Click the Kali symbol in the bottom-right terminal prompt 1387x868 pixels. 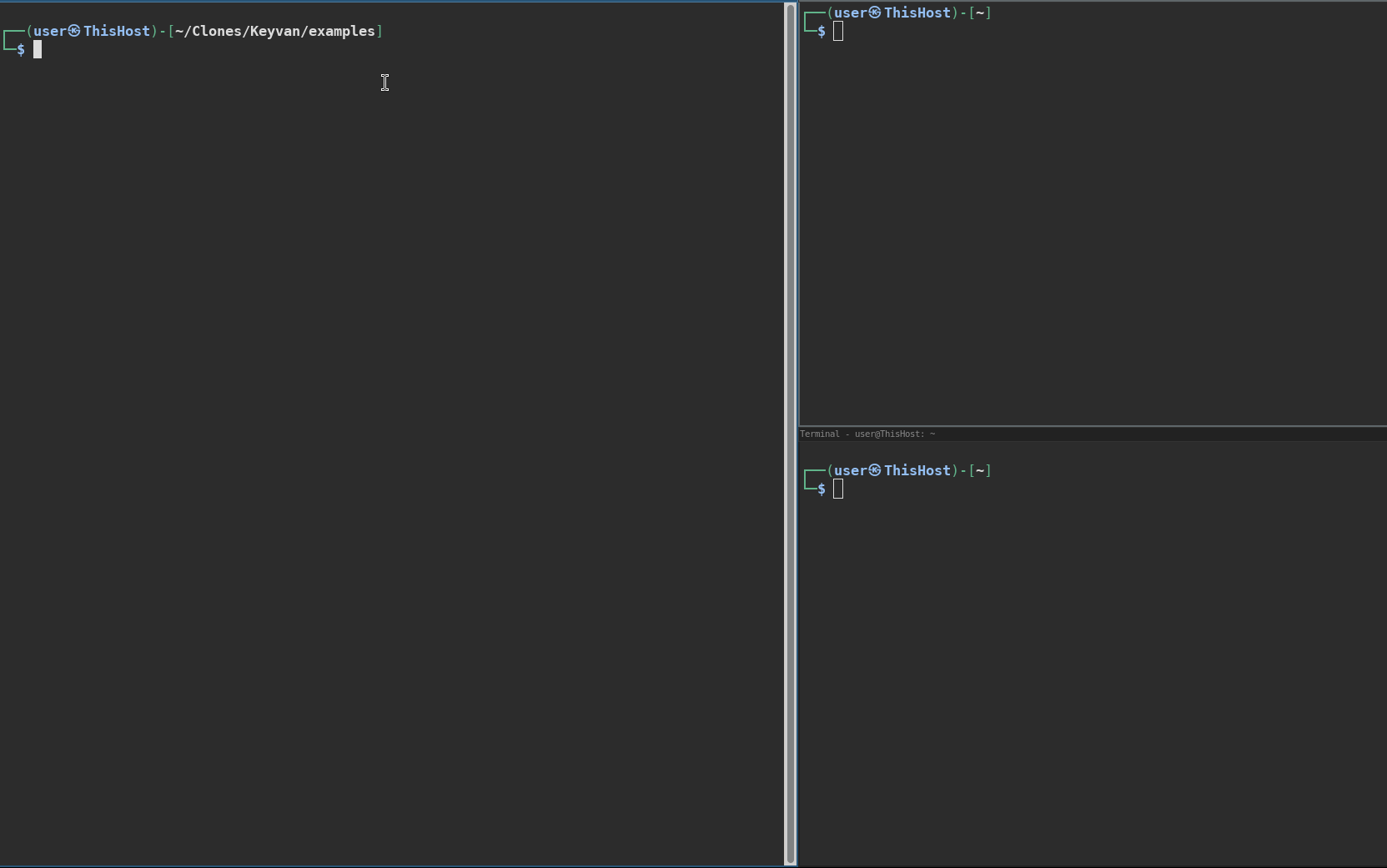[x=875, y=471]
